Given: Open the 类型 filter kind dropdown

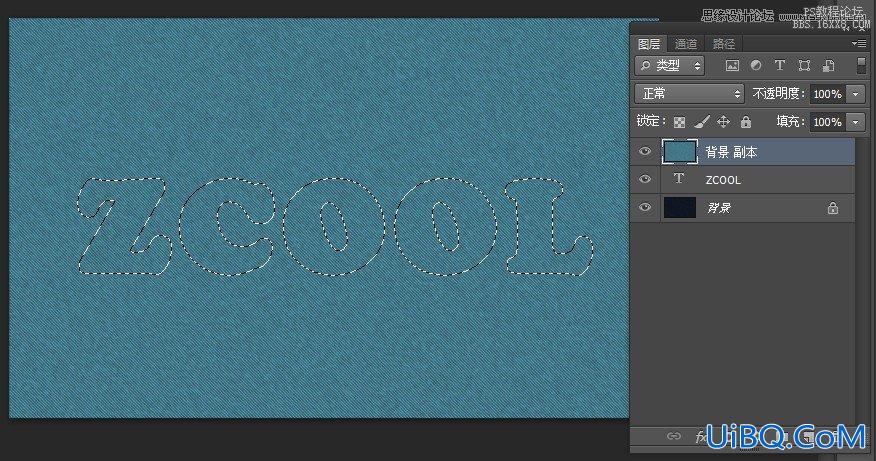Looking at the screenshot, I should click(x=669, y=66).
